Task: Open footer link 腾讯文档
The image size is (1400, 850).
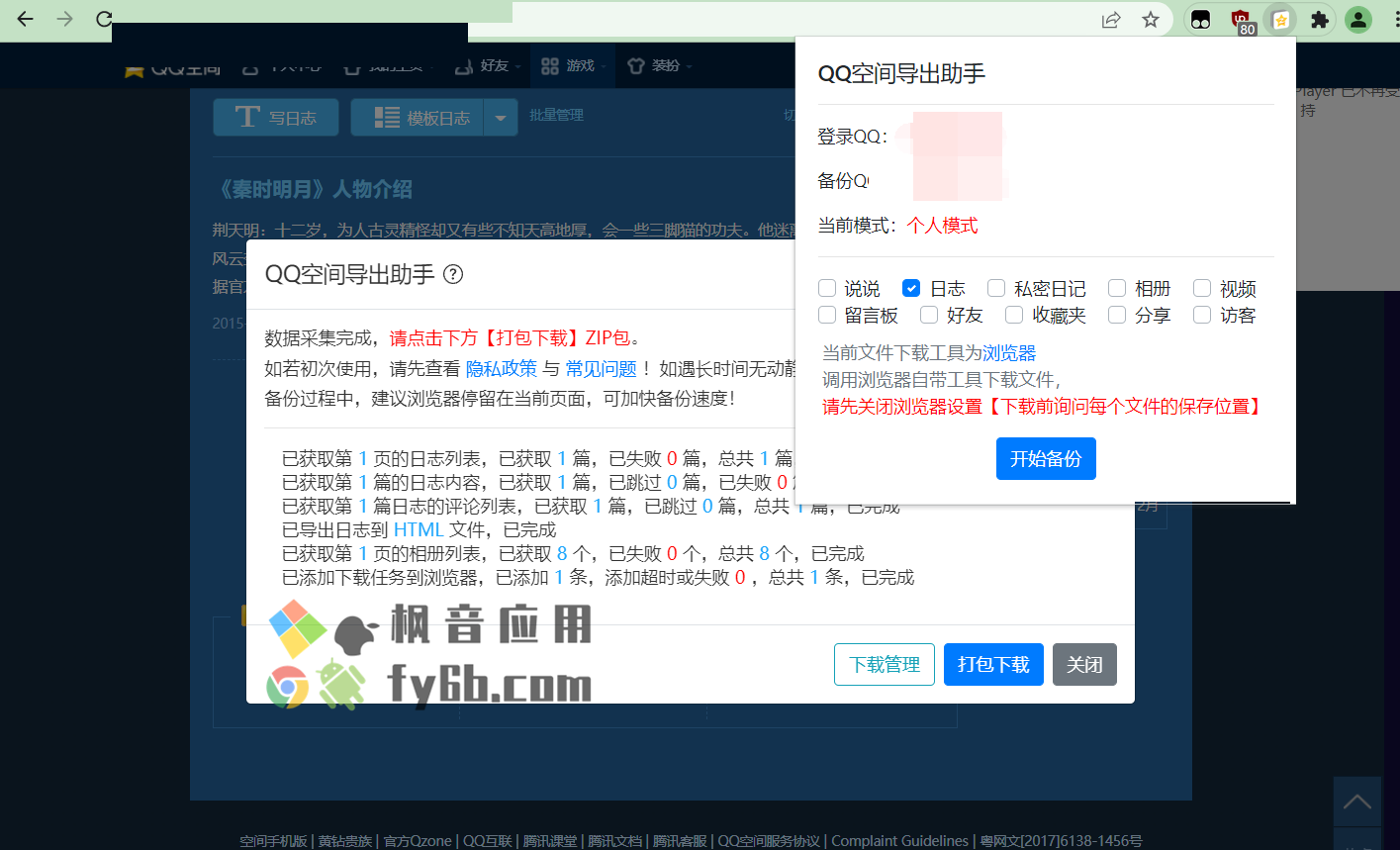Action: coord(615,841)
